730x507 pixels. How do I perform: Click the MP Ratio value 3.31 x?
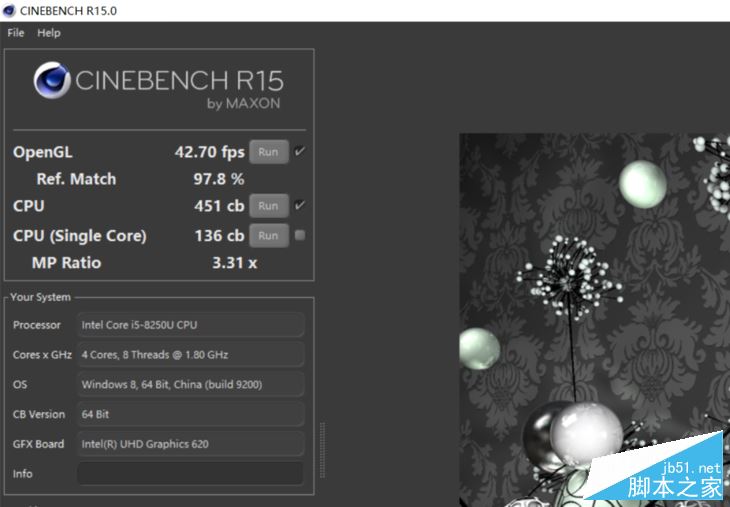pyautogui.click(x=235, y=263)
